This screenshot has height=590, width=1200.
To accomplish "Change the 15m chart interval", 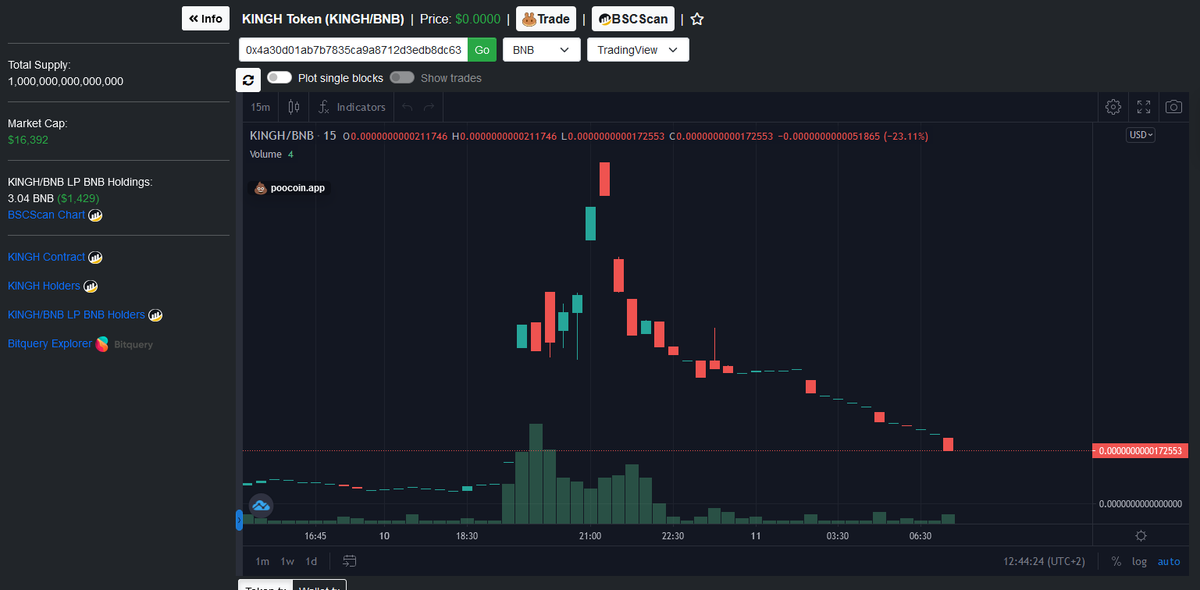I will (x=260, y=107).
